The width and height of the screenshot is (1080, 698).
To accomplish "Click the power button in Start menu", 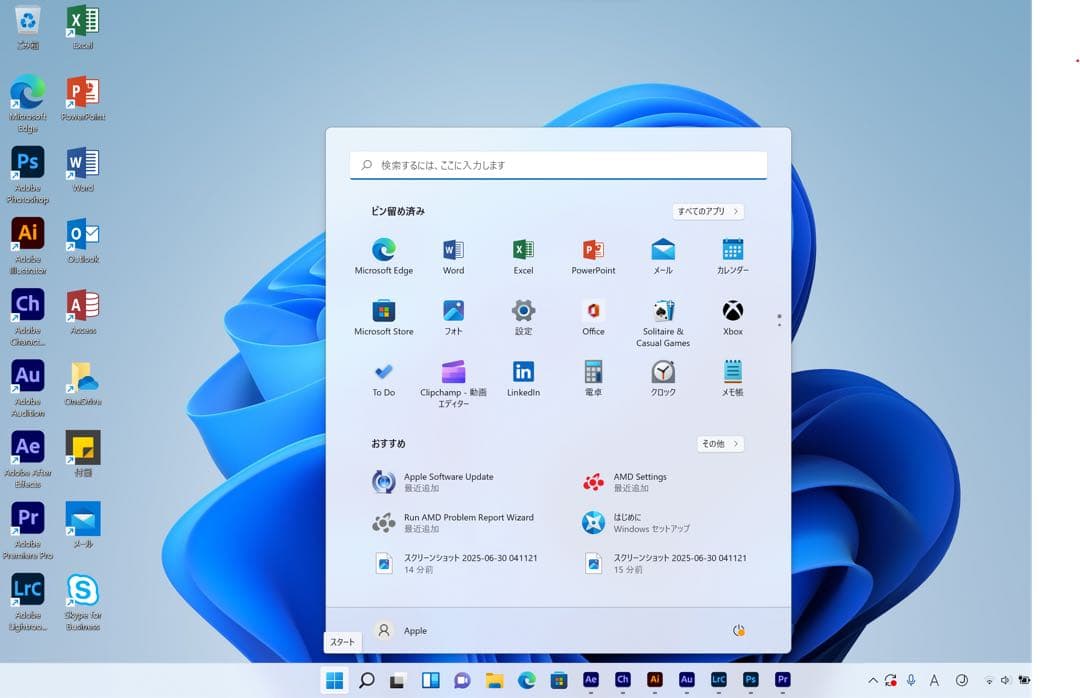I will click(x=739, y=631).
